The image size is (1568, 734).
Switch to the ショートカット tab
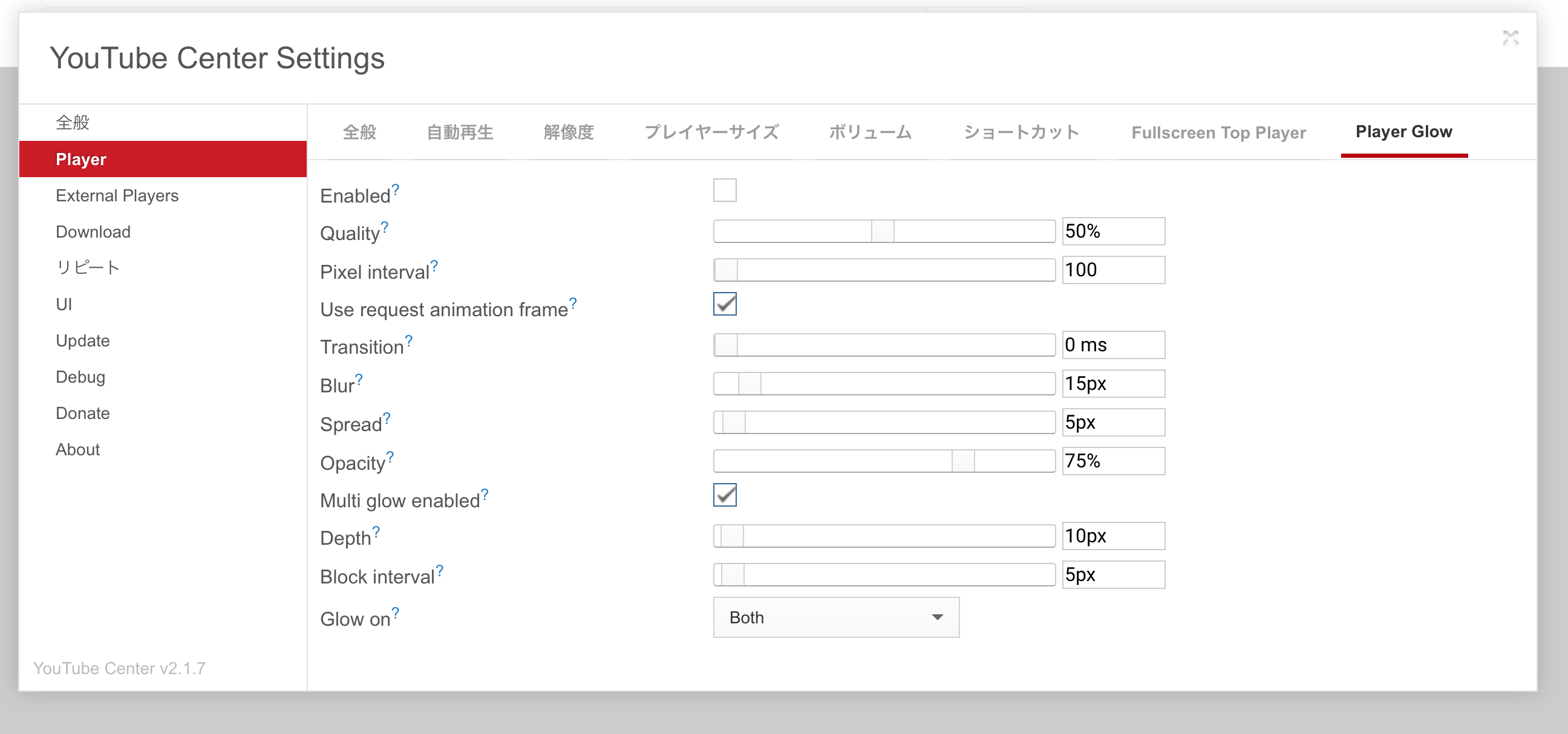click(x=1022, y=132)
